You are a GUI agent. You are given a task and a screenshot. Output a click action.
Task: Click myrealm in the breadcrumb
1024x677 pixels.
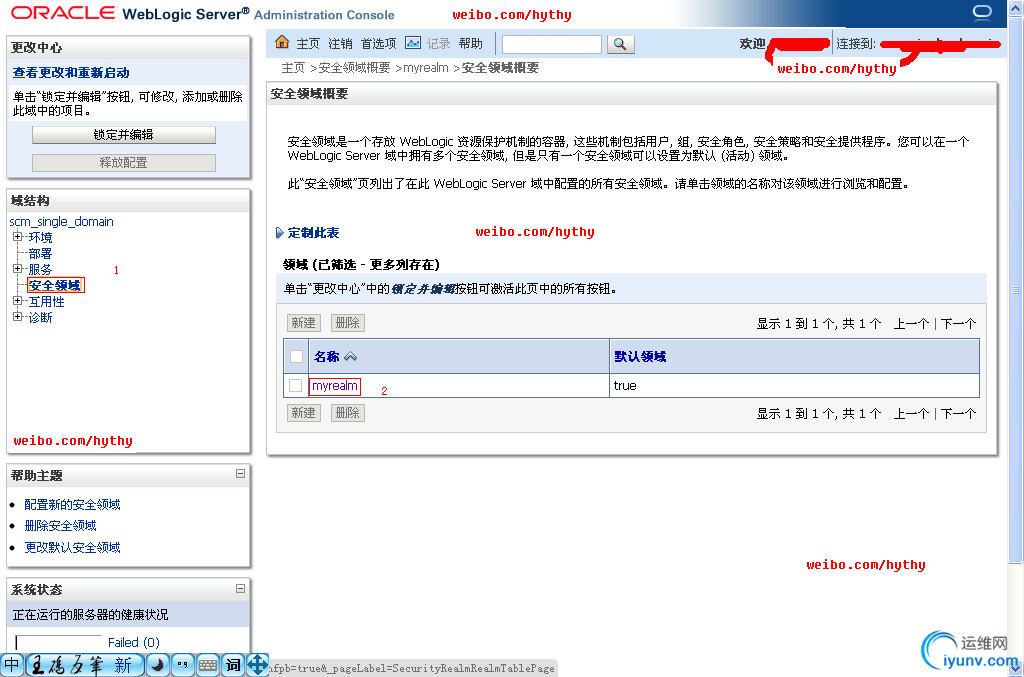pyautogui.click(x=426, y=68)
